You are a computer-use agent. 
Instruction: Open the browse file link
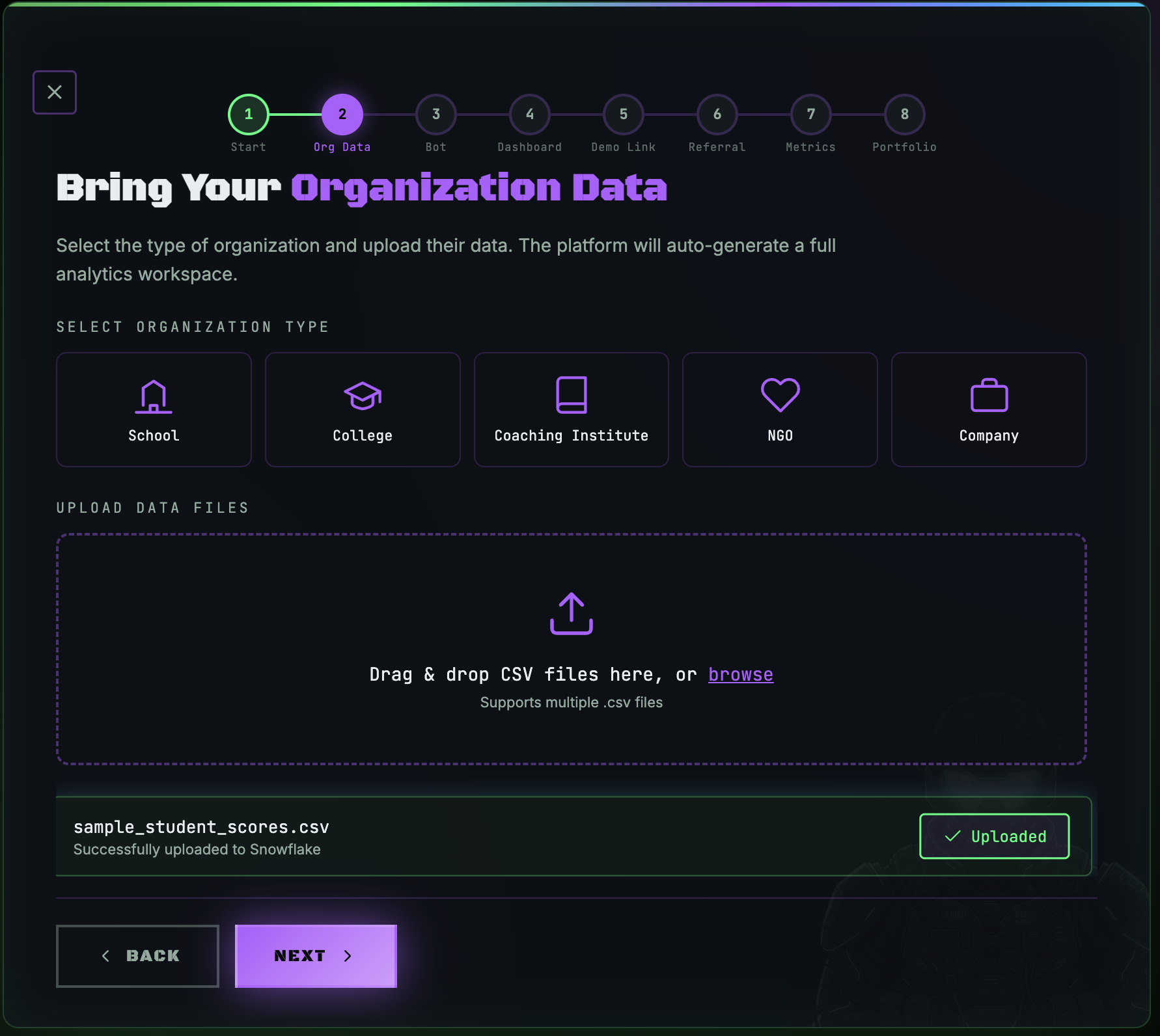[x=741, y=675]
